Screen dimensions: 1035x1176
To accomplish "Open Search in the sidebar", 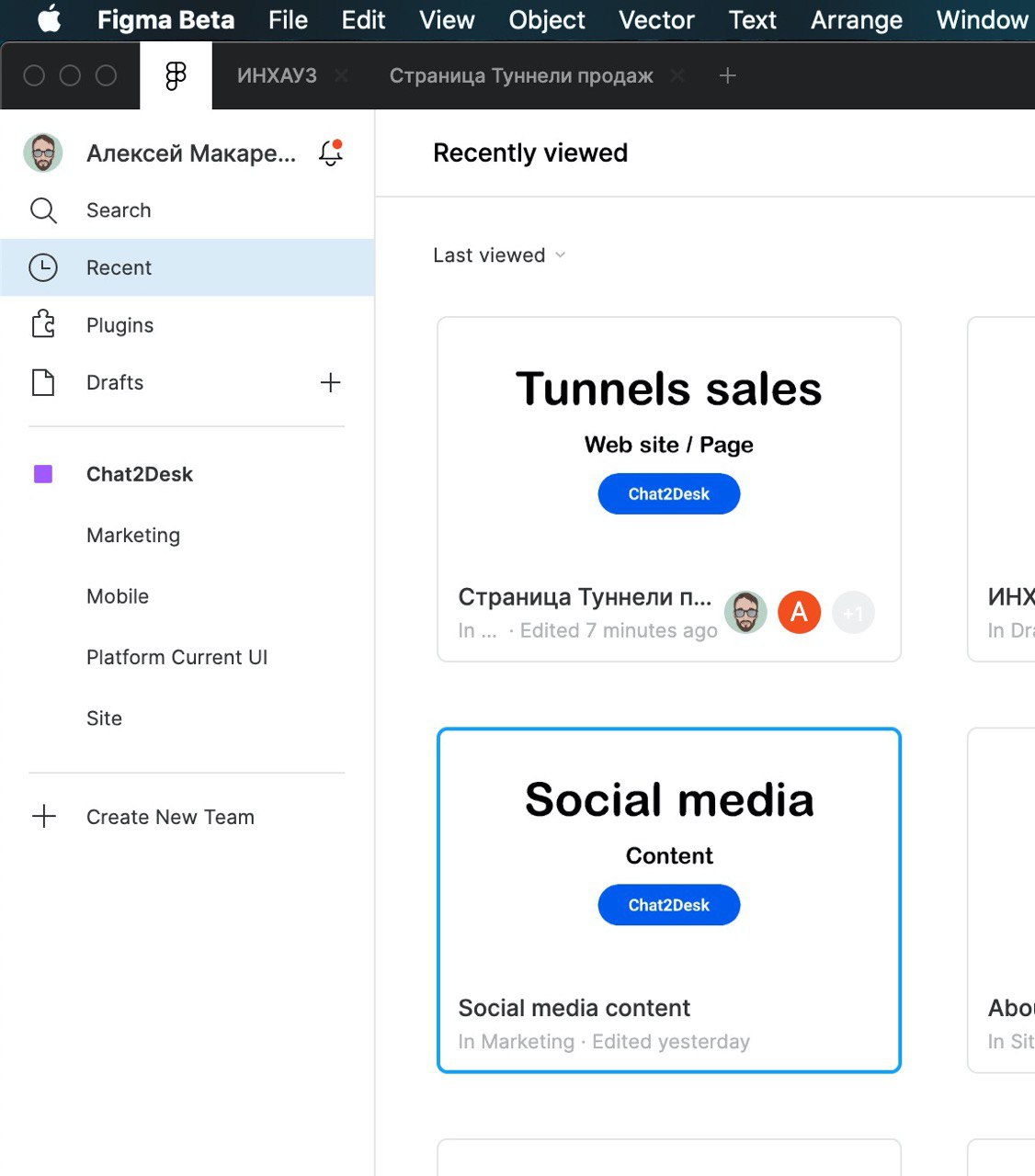I will 188,210.
